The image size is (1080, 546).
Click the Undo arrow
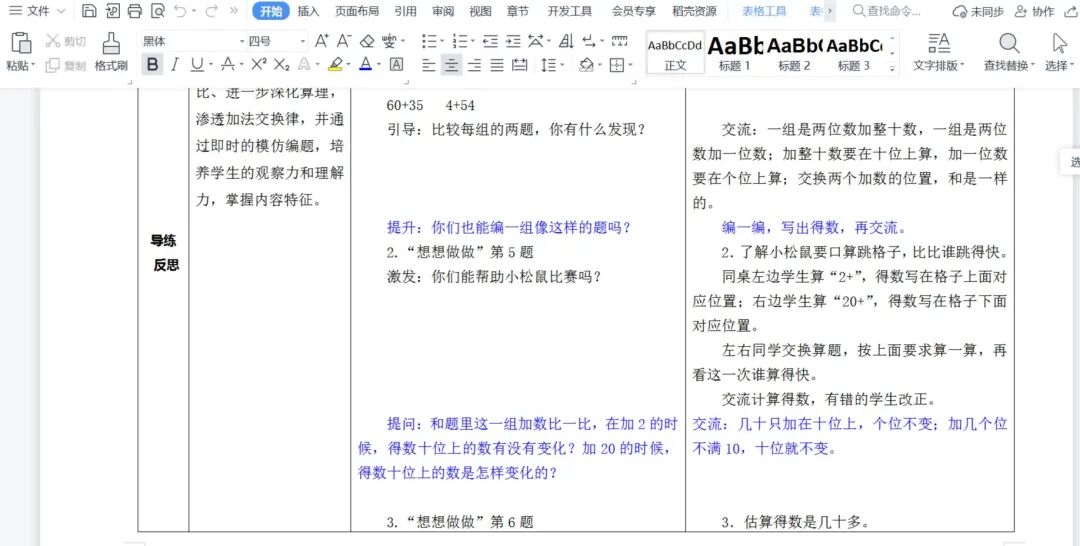click(x=180, y=11)
